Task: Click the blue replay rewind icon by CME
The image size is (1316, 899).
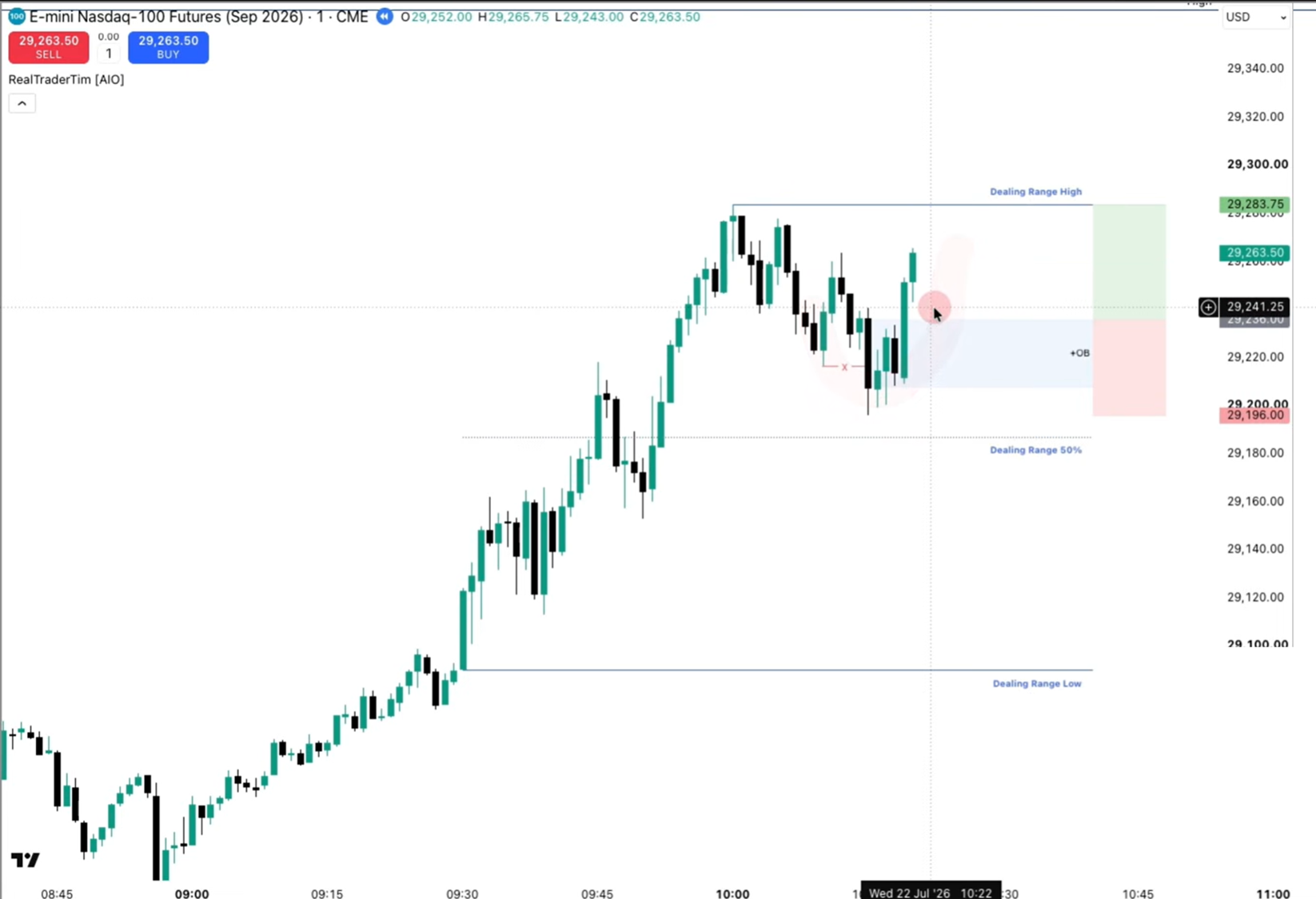Action: pos(385,16)
